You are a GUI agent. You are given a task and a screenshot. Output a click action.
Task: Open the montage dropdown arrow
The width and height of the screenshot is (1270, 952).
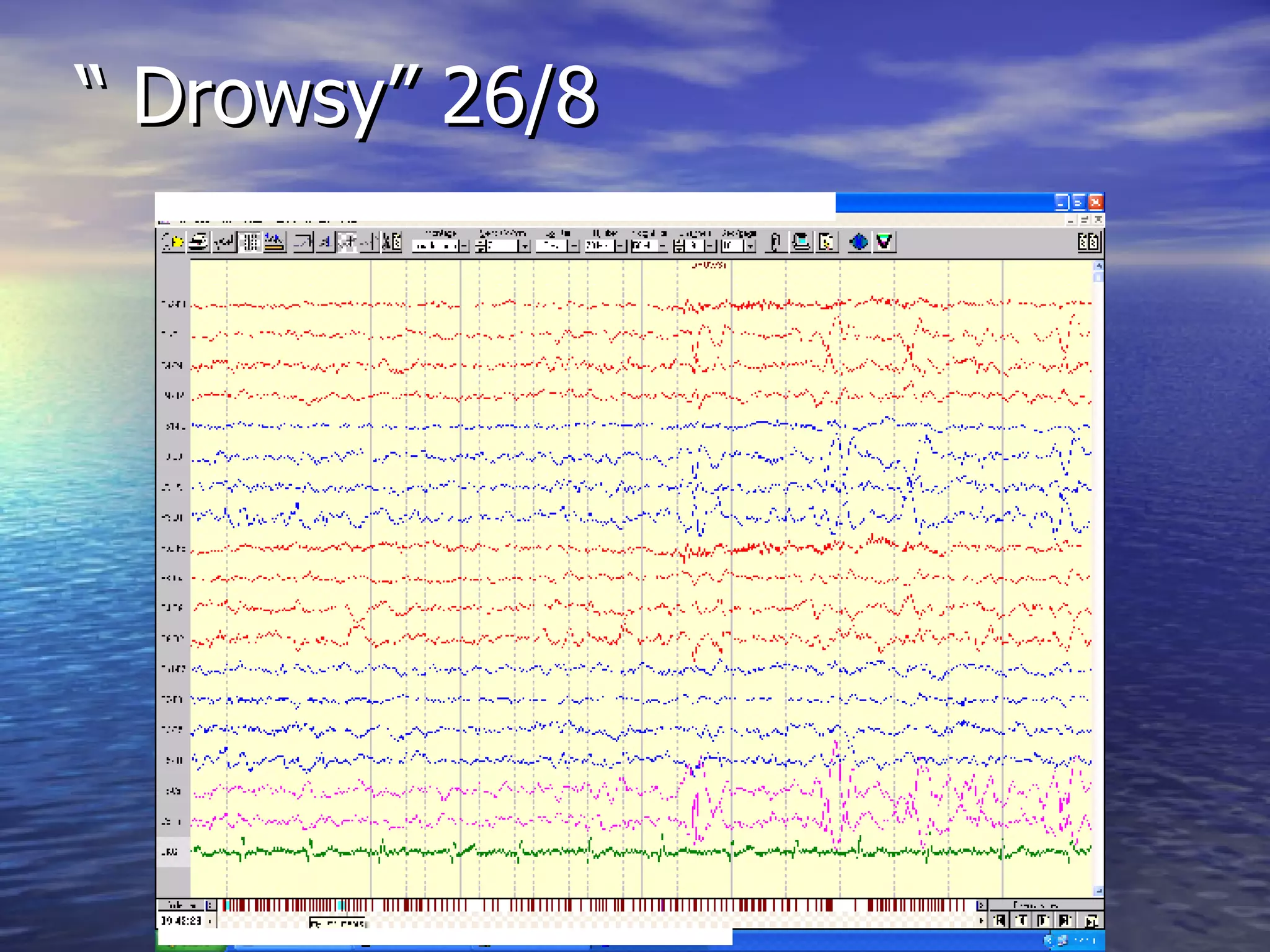464,246
